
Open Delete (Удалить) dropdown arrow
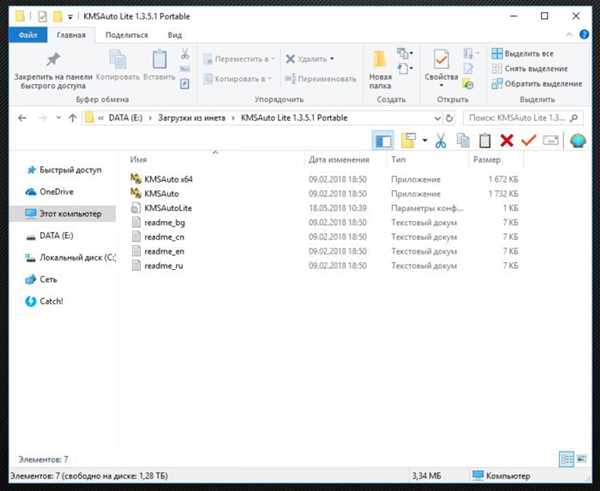pyautogui.click(x=332, y=59)
